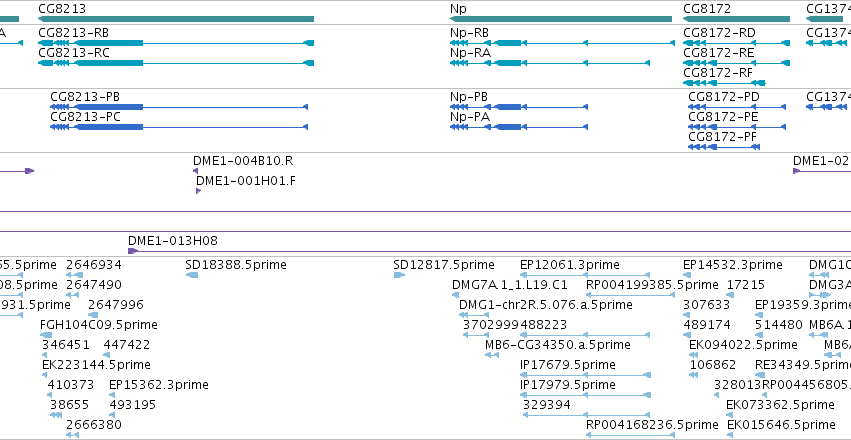The width and height of the screenshot is (851, 440).
Task: Click the 106862 feature label
Action: [x=713, y=365]
